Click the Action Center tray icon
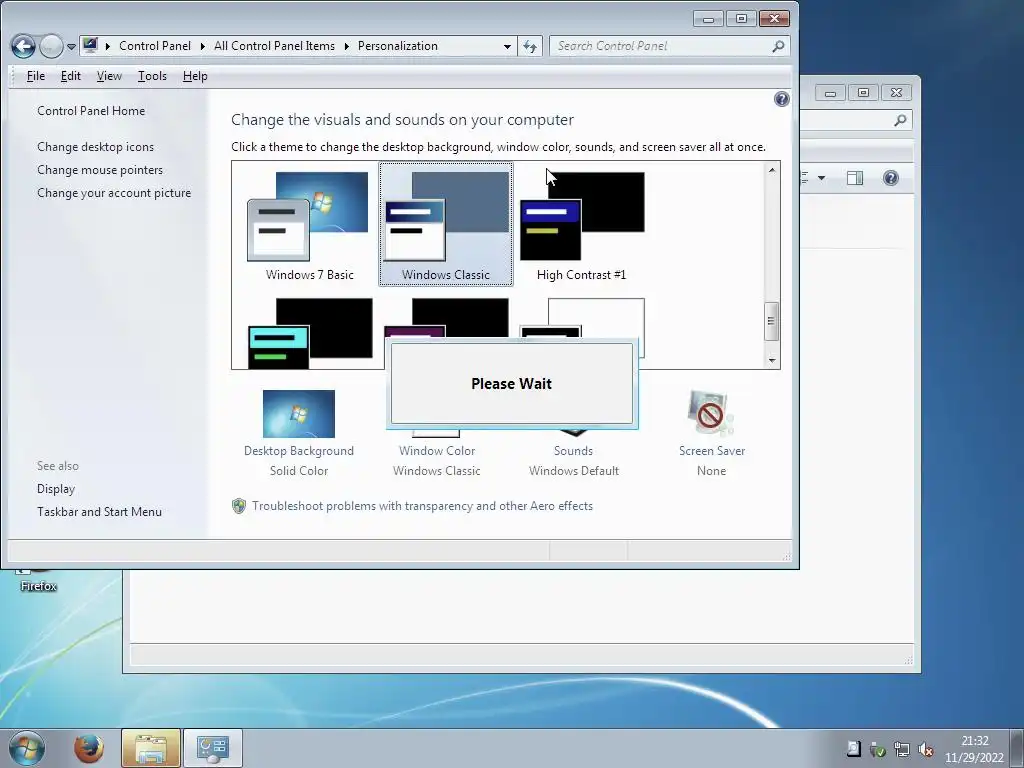The width and height of the screenshot is (1024, 768). (x=853, y=748)
